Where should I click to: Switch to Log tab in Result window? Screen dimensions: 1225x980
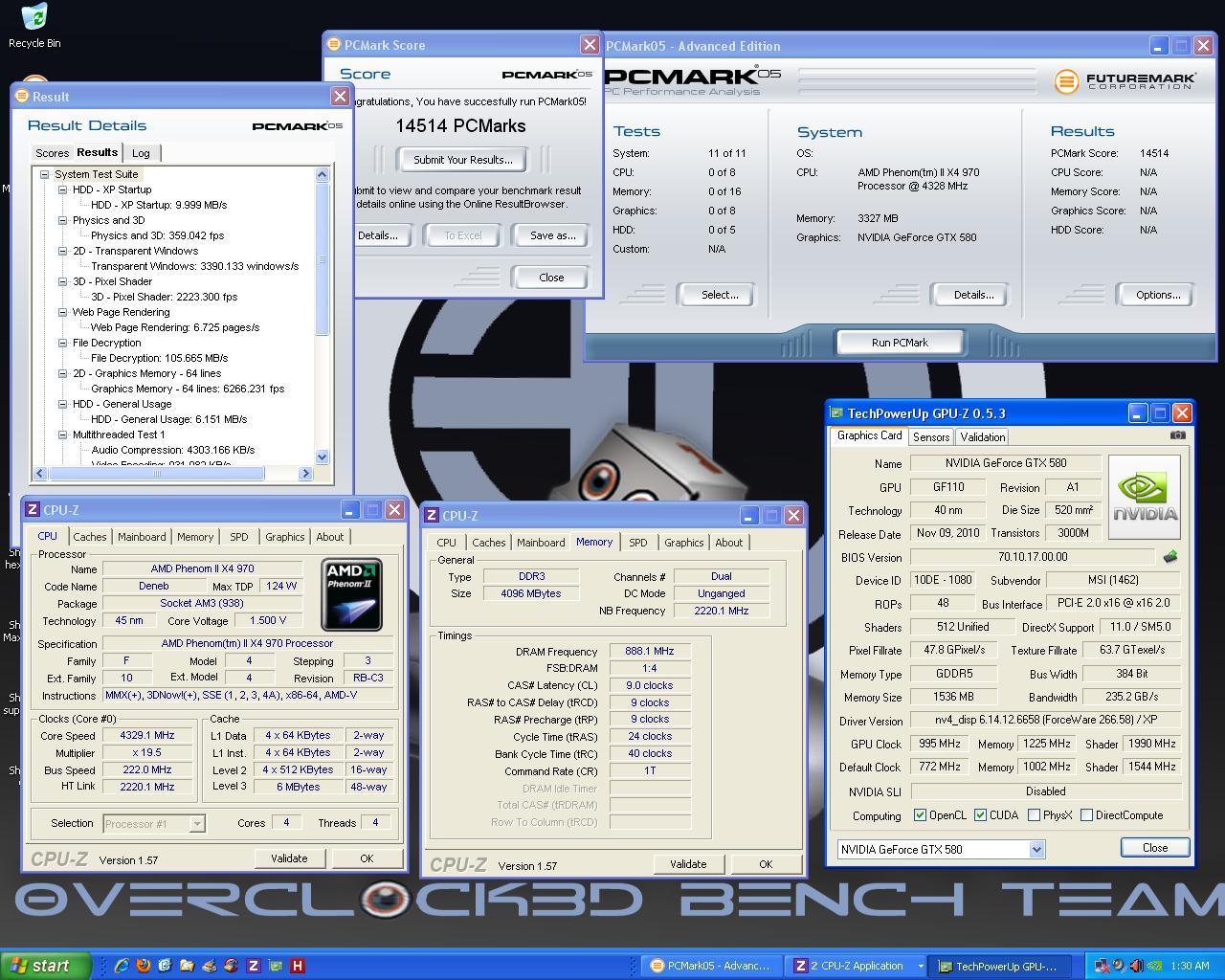pos(141,153)
